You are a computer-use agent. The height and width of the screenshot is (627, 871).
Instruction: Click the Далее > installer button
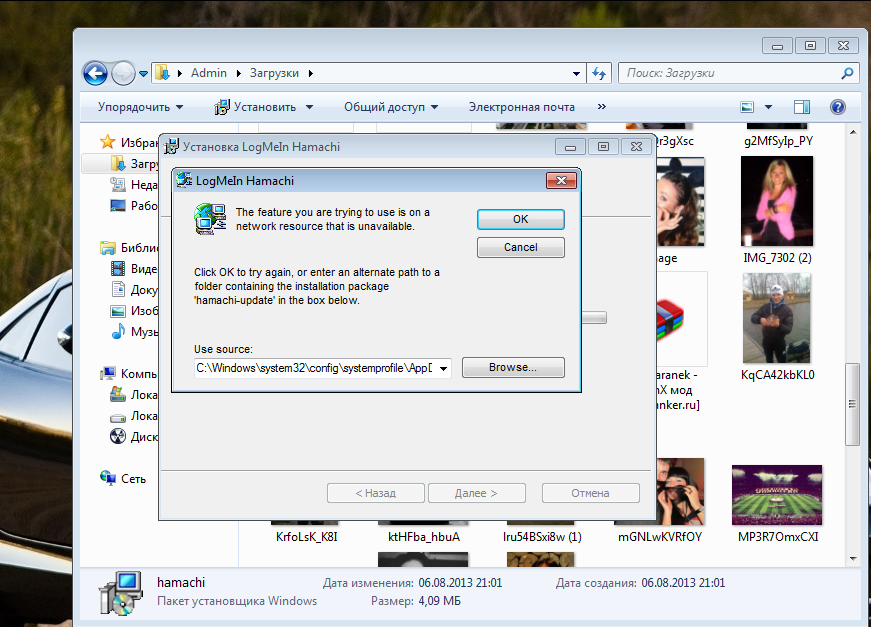[x=476, y=493]
